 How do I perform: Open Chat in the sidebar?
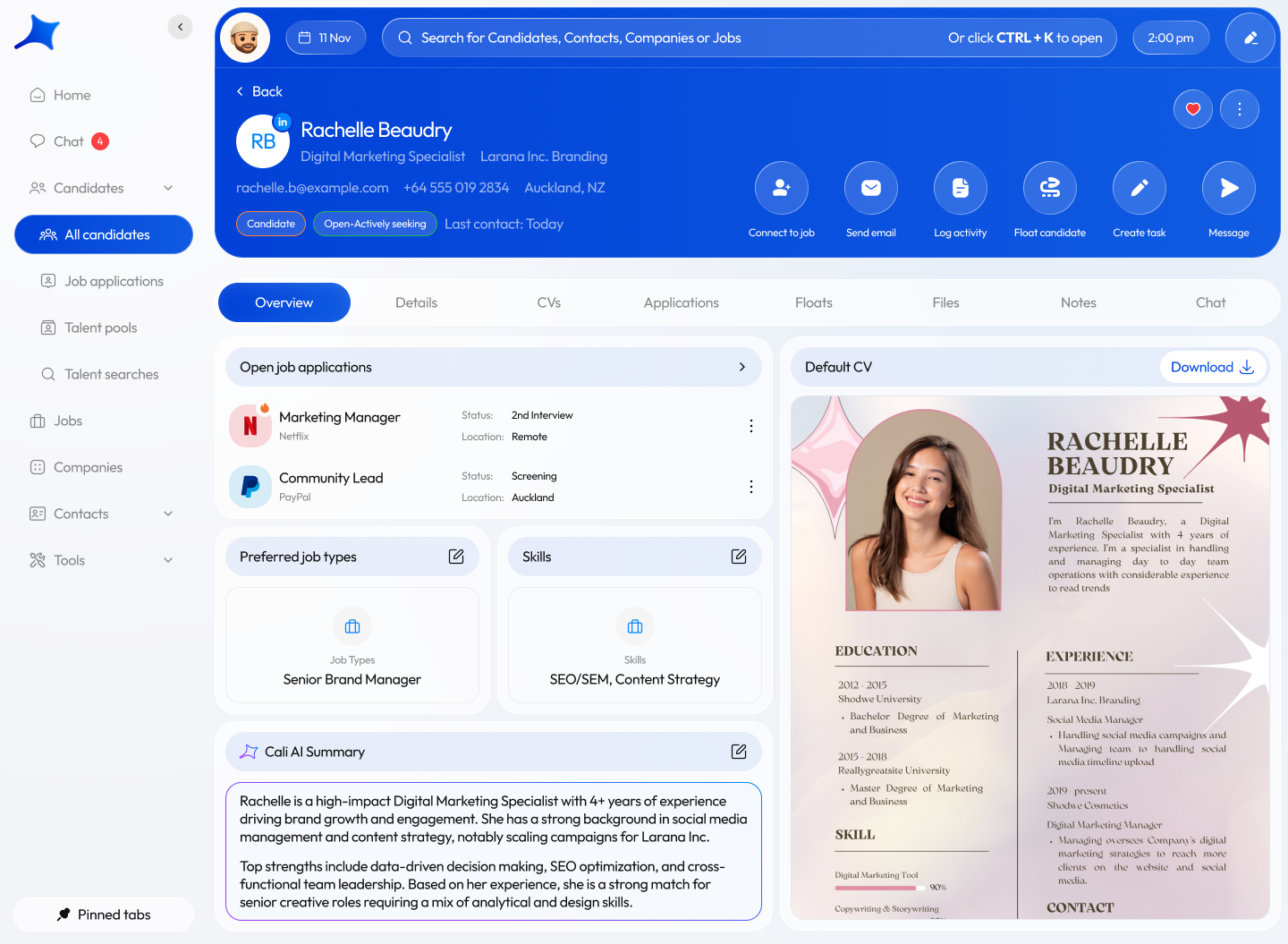tap(69, 141)
